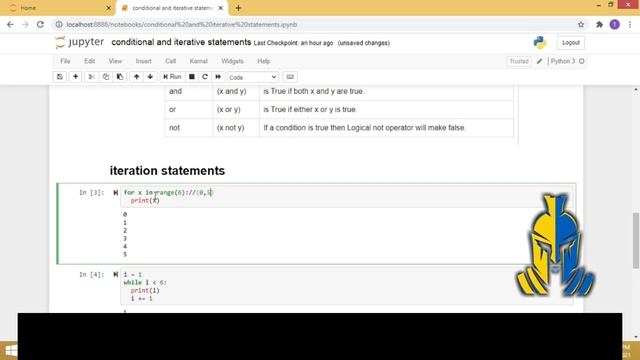The width and height of the screenshot is (640, 360).
Task: Click the edit pencil icon near Trusted
Action: coord(539,61)
